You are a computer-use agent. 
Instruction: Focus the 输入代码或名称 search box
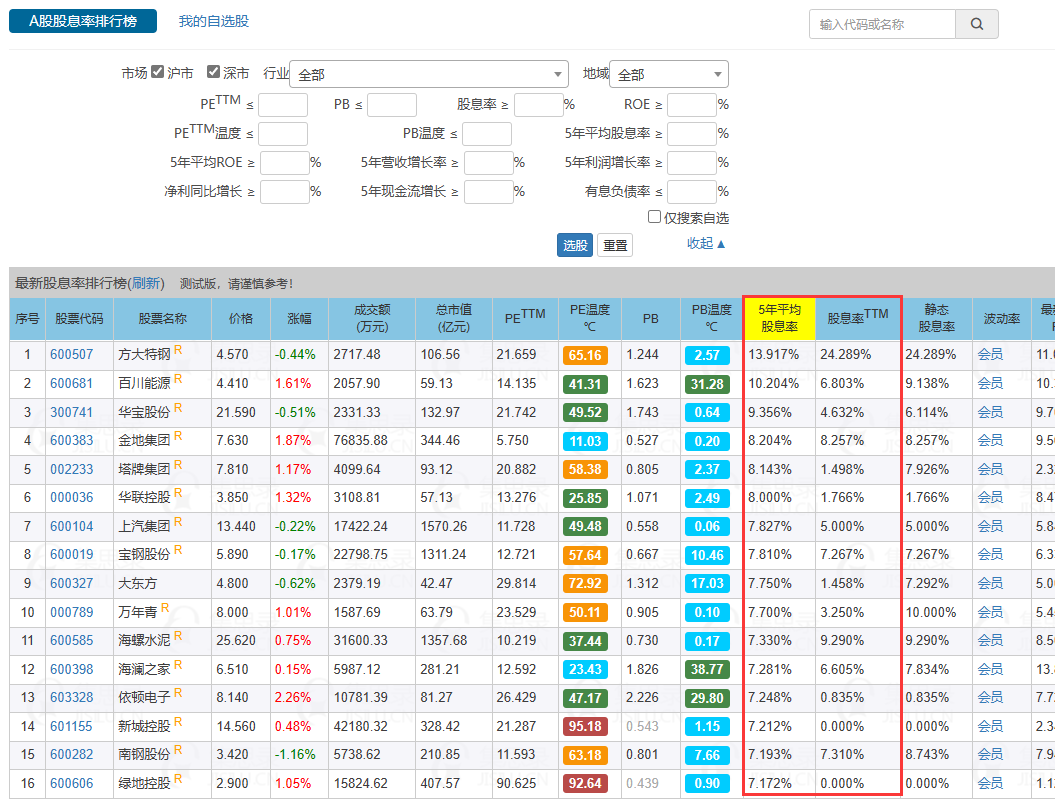click(882, 24)
